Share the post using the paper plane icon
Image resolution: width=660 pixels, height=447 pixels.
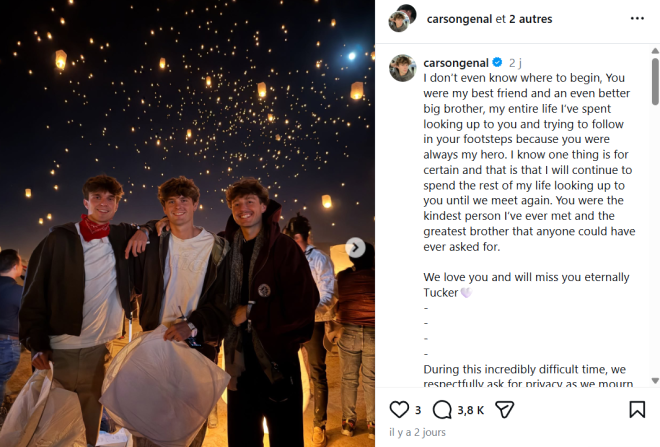click(505, 409)
